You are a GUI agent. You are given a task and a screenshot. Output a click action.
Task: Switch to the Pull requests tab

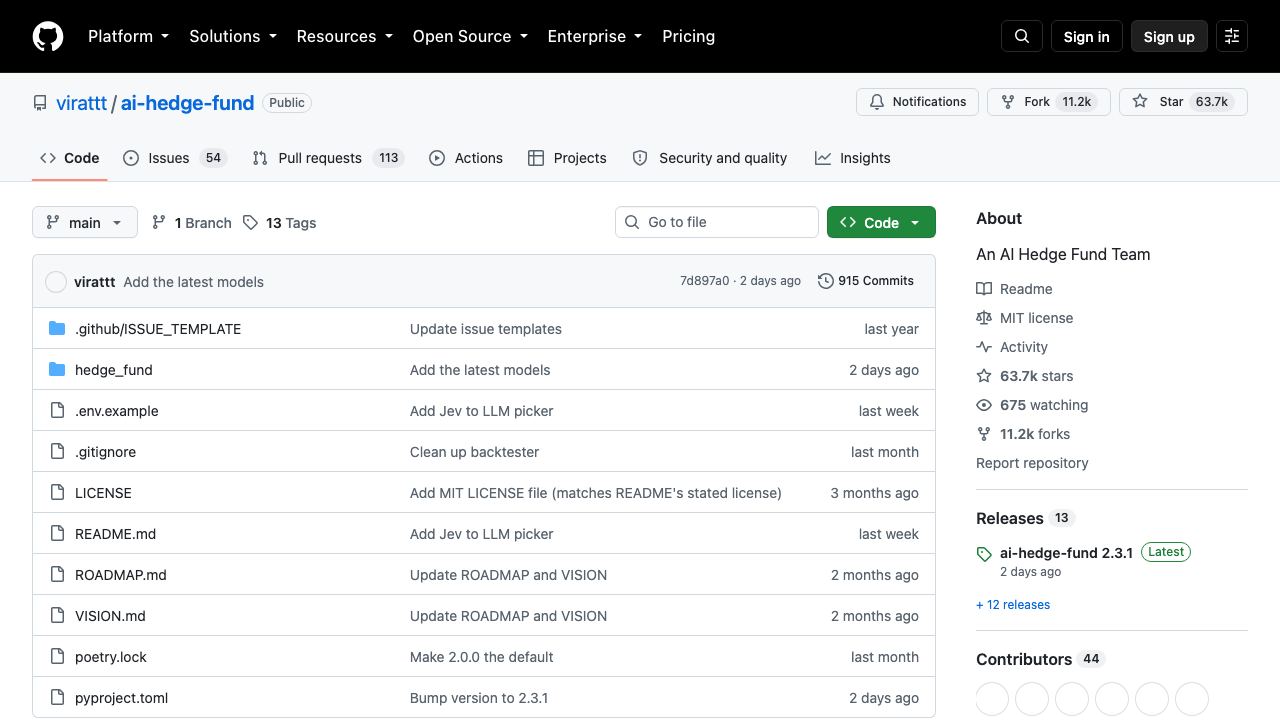(327, 158)
